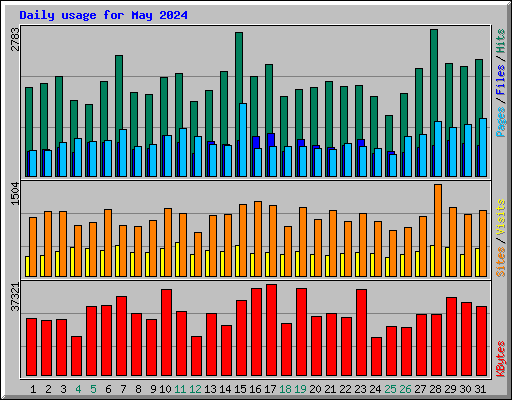Click day 1 on the x-axis
512x400 pixels.
[33, 389]
